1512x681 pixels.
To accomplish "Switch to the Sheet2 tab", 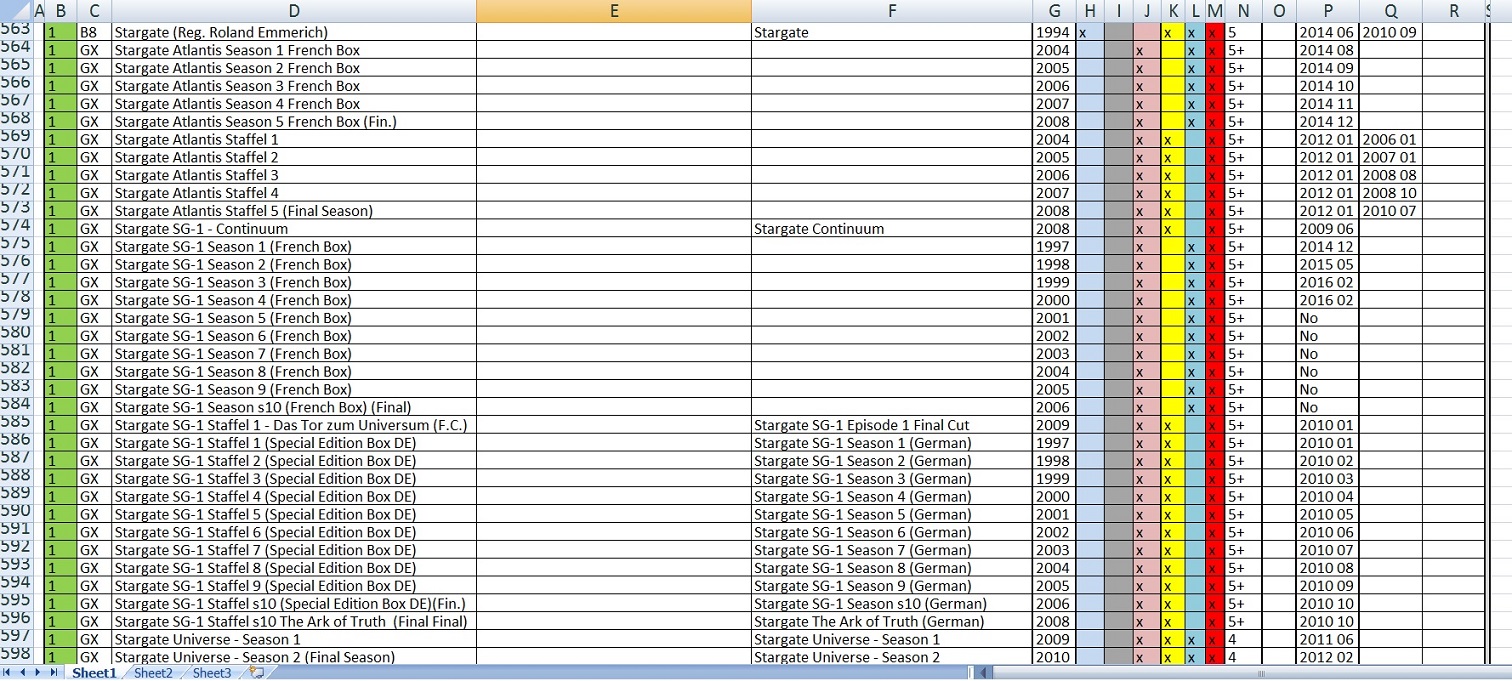I will [x=153, y=673].
